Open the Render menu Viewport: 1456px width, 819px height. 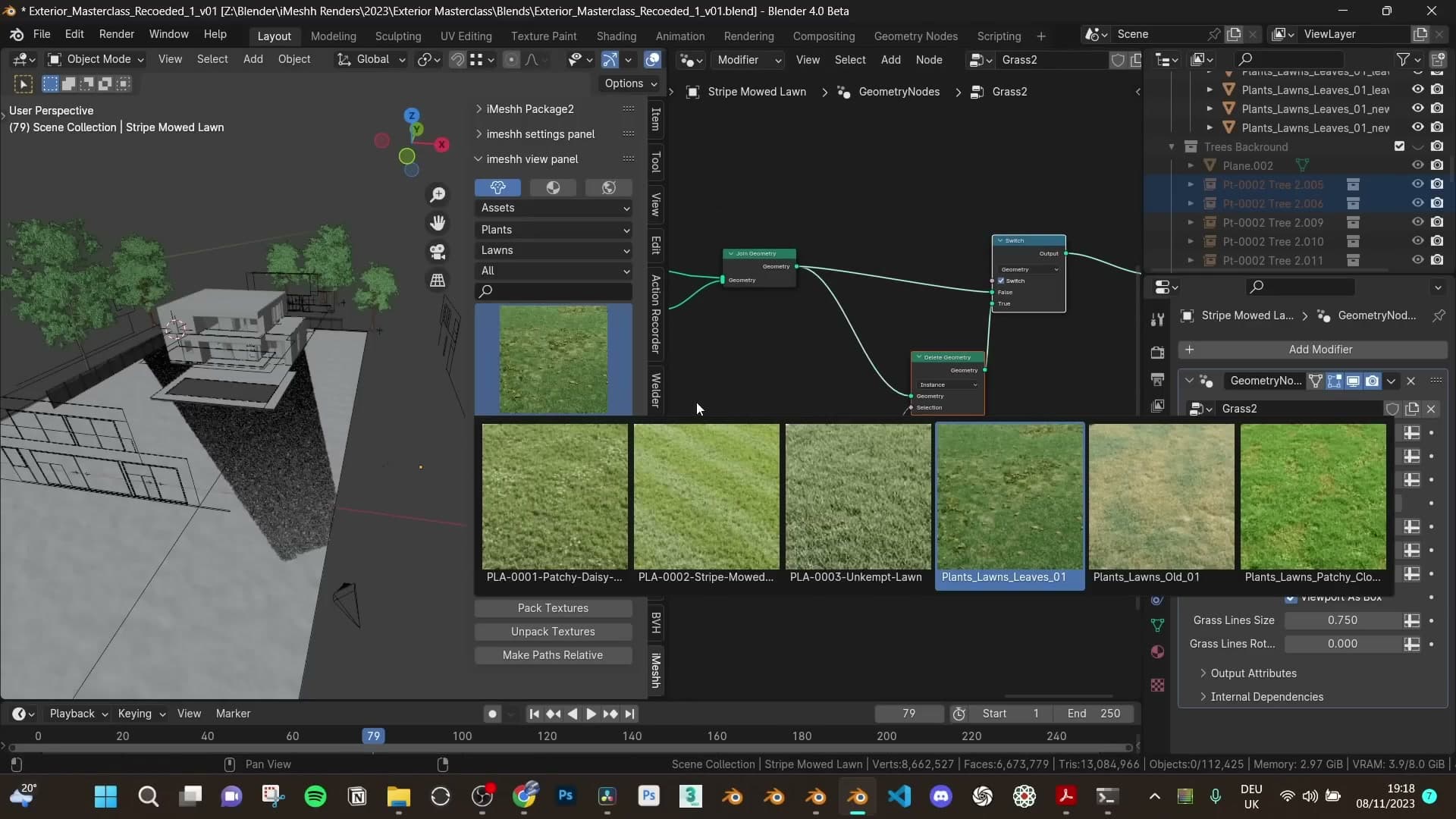coord(116,34)
